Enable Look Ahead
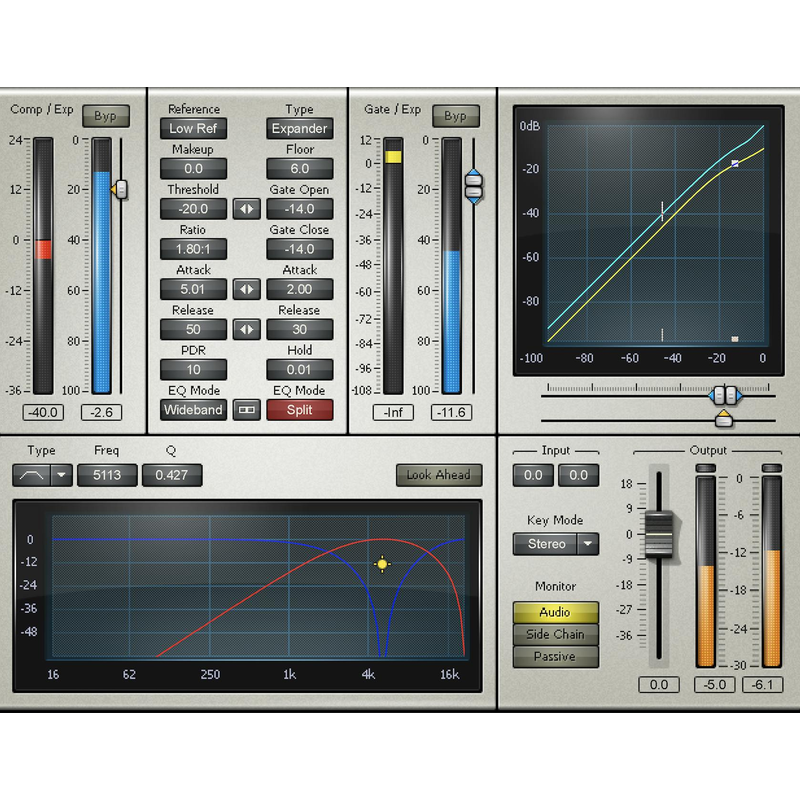 point(438,475)
